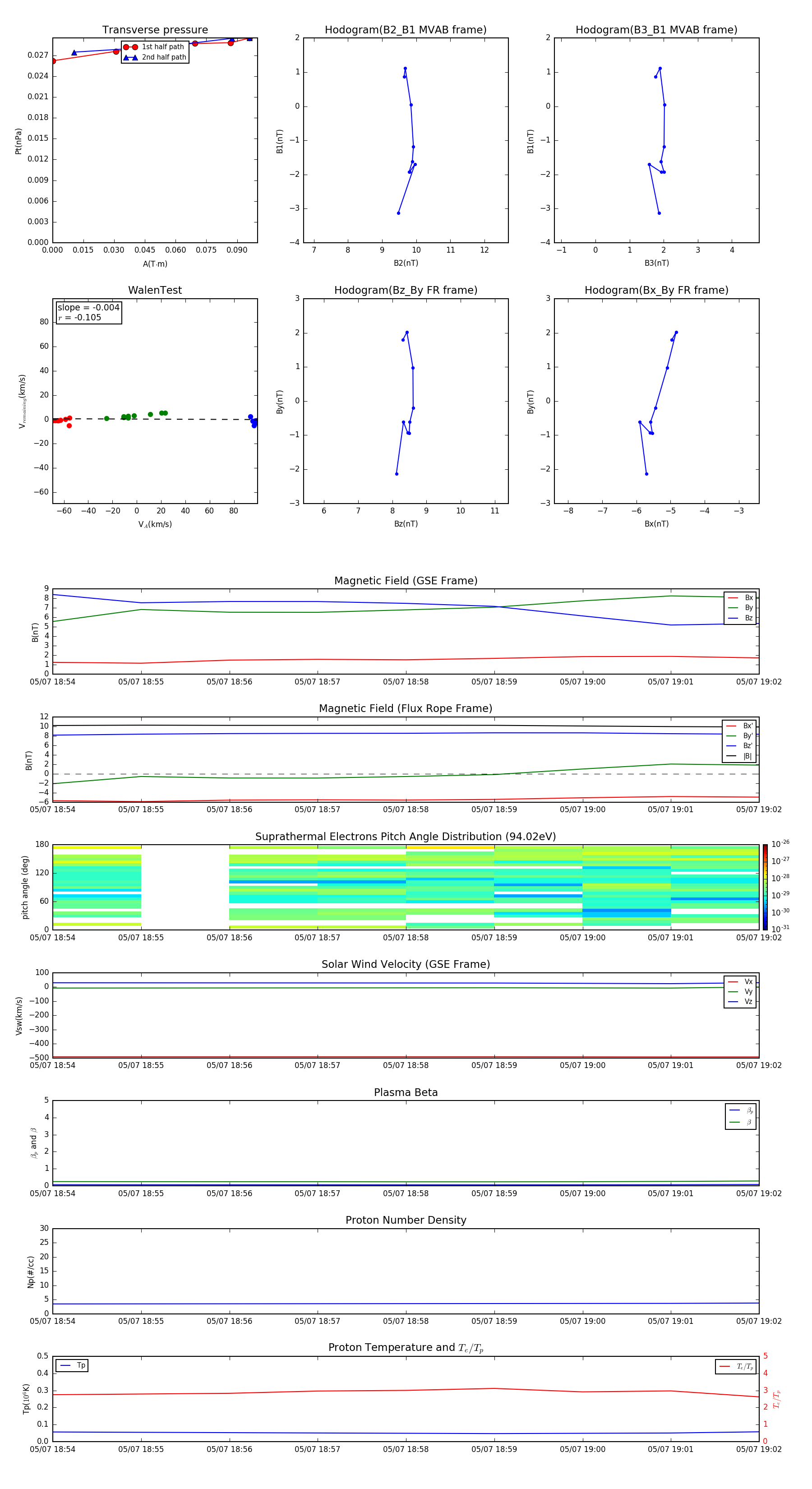Screen dimensions: 812x1489
Task: Click the lowest data point in the Bx_By hodogram
Action: point(646,474)
